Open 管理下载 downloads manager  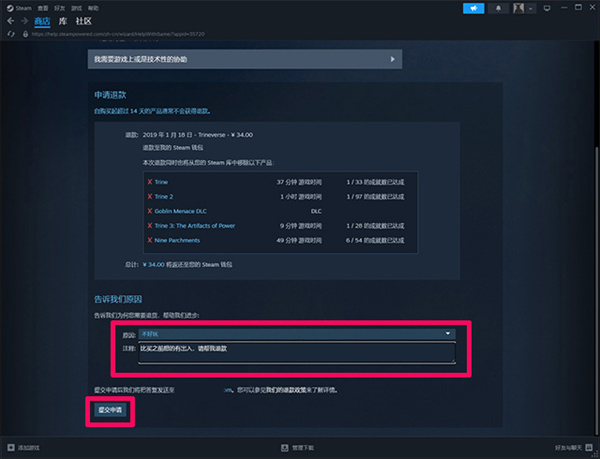(x=298, y=448)
